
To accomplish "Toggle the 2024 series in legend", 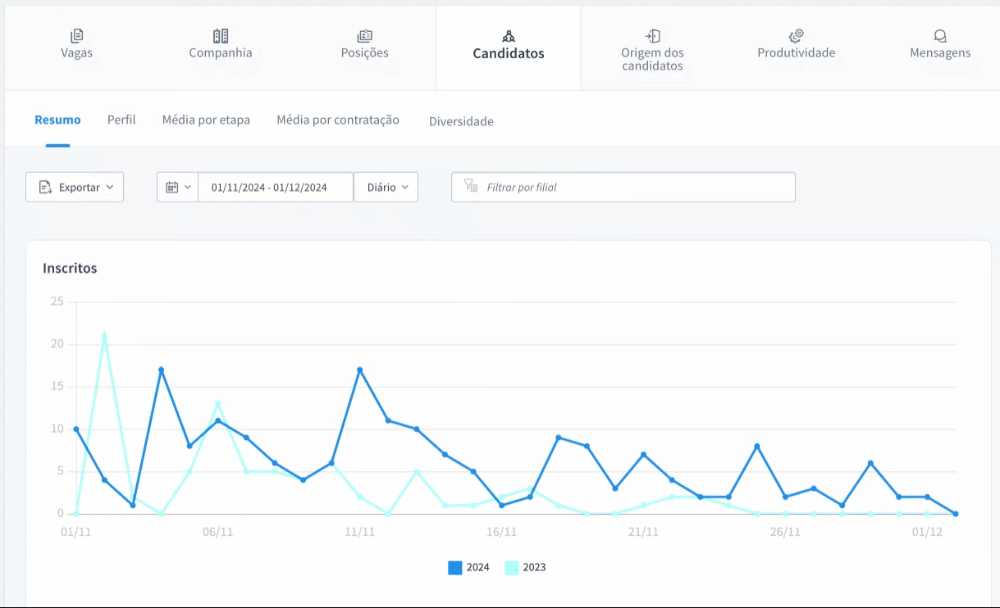I will (469, 567).
